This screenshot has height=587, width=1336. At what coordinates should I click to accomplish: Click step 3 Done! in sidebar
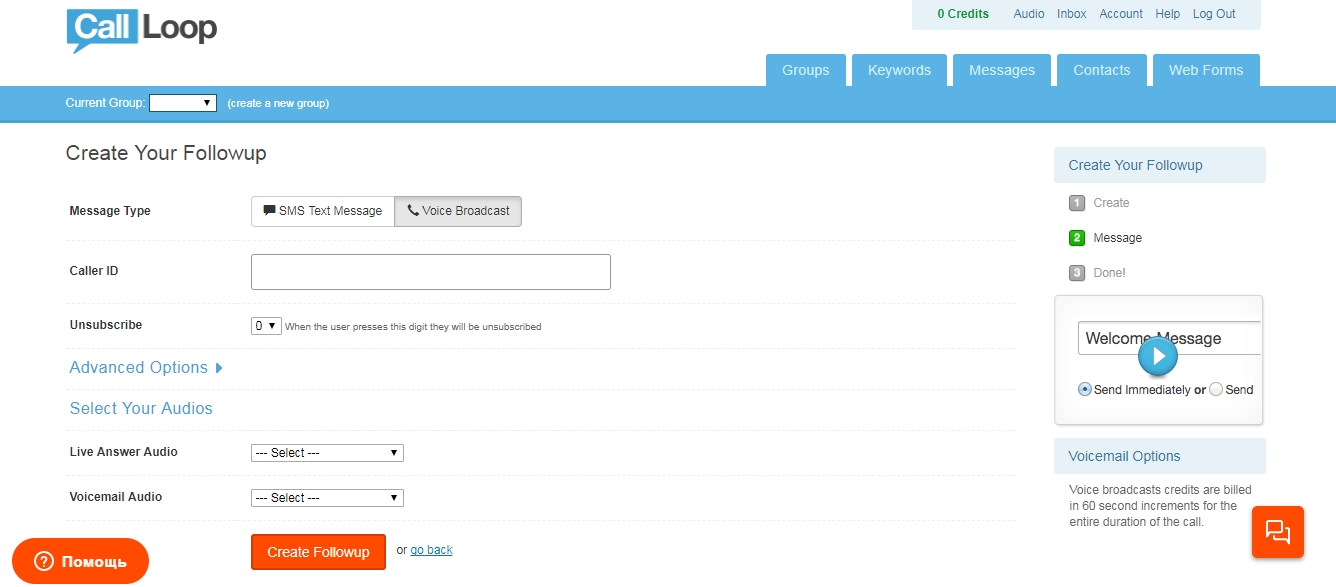pyautogui.click(x=1097, y=273)
